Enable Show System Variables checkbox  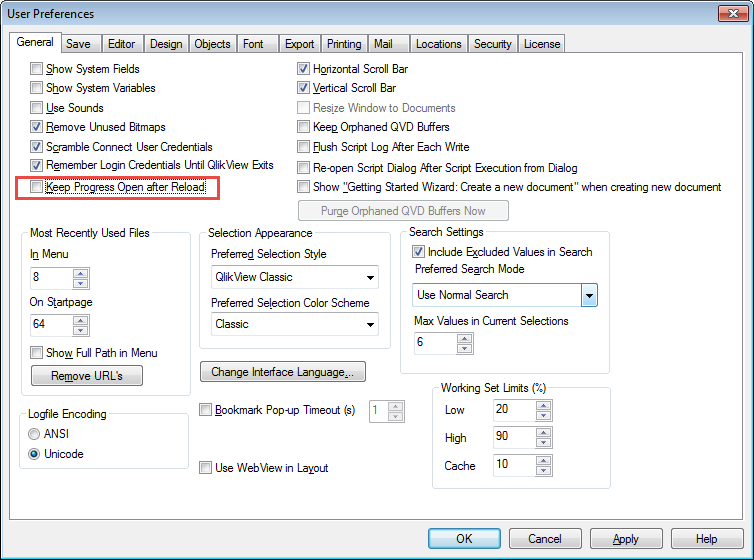(36, 87)
